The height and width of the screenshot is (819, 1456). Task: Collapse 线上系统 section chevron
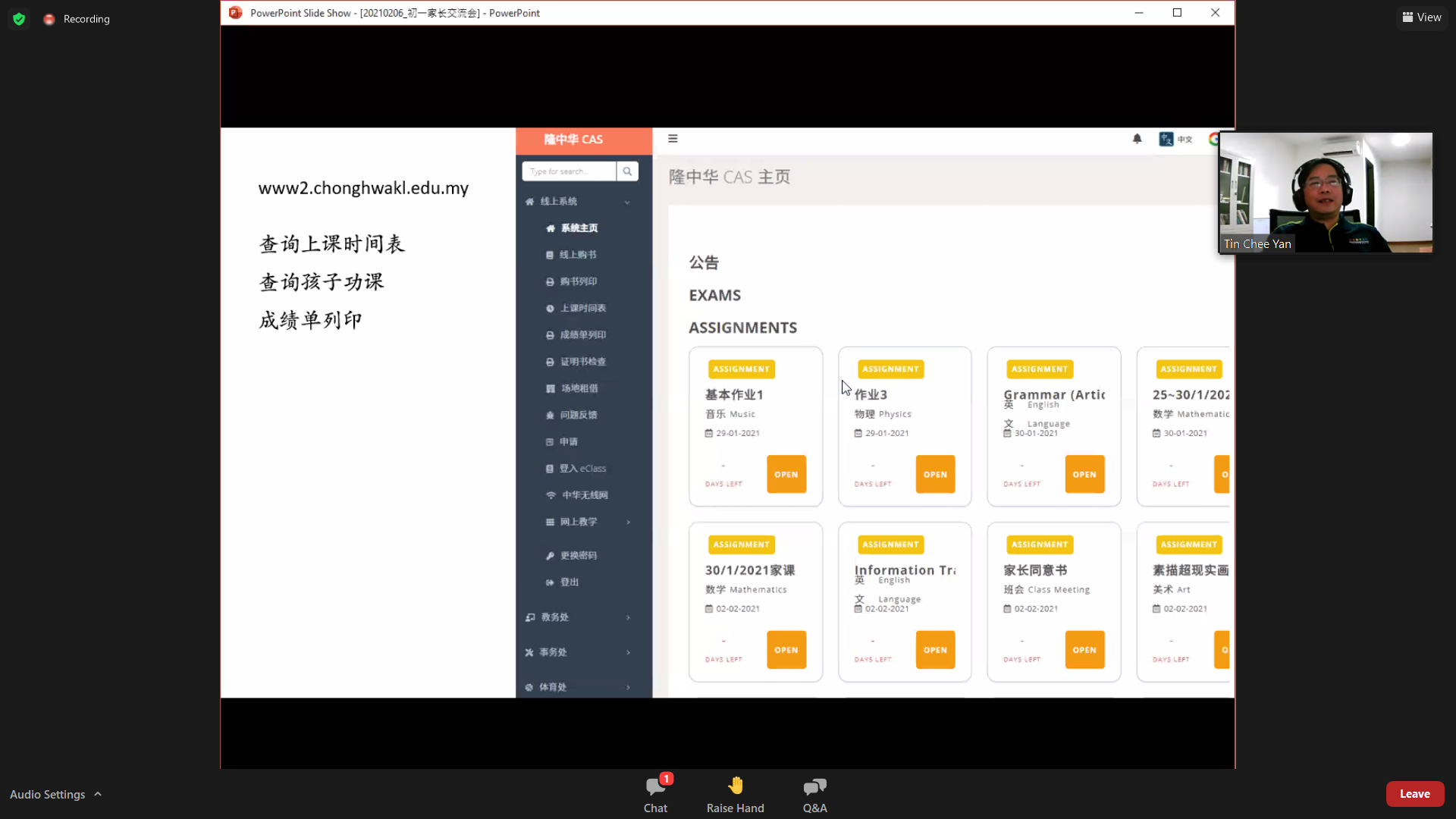627,202
